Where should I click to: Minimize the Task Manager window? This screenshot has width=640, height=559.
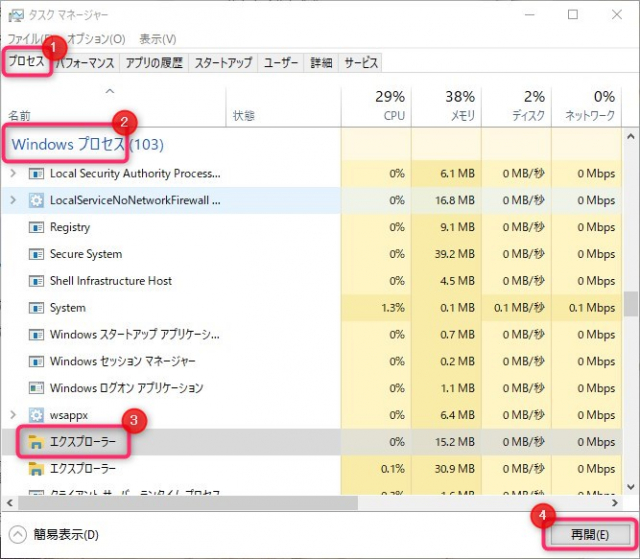[530, 15]
